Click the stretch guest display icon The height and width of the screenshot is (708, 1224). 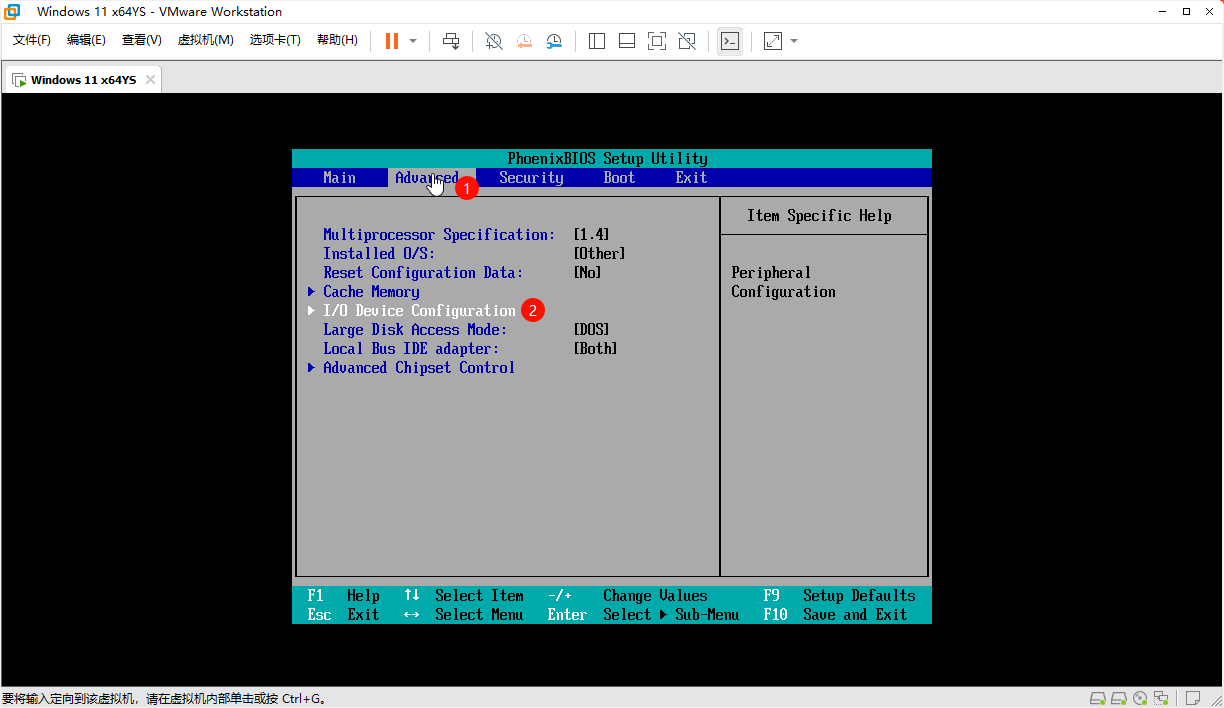point(773,41)
